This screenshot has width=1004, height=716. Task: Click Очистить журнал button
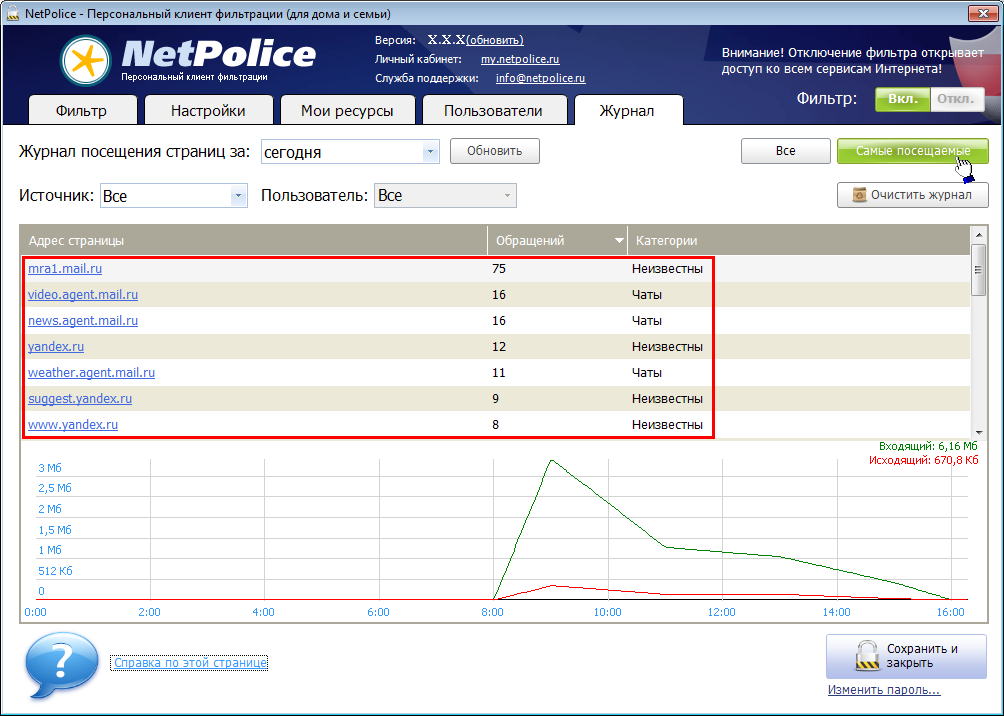click(x=912, y=195)
